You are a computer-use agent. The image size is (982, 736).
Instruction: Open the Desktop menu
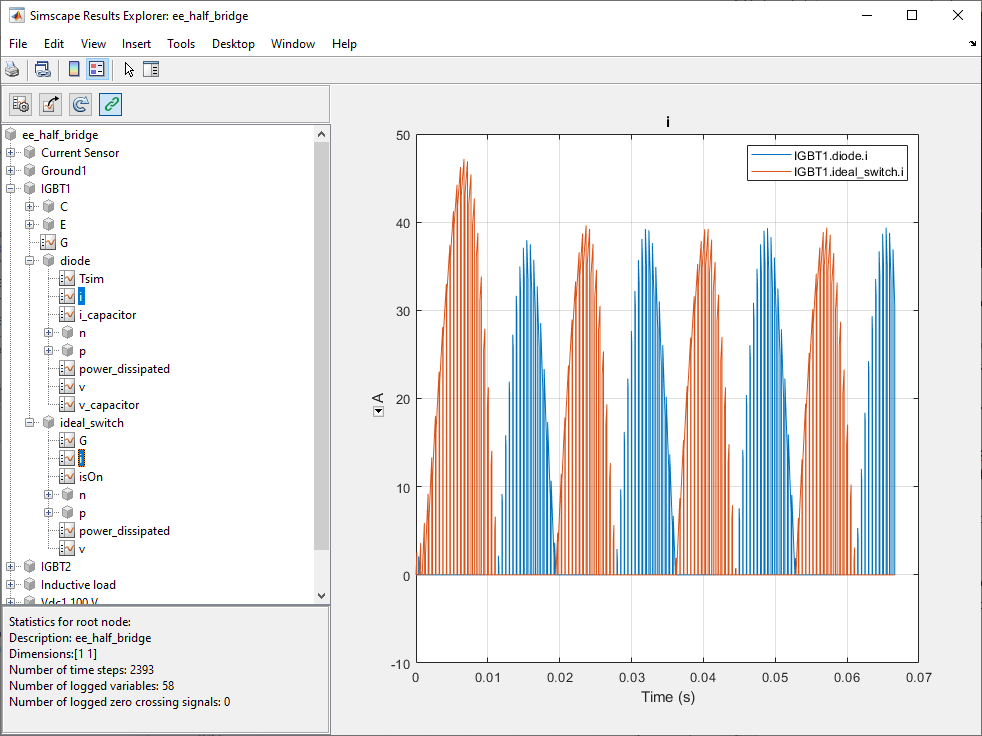pos(233,44)
